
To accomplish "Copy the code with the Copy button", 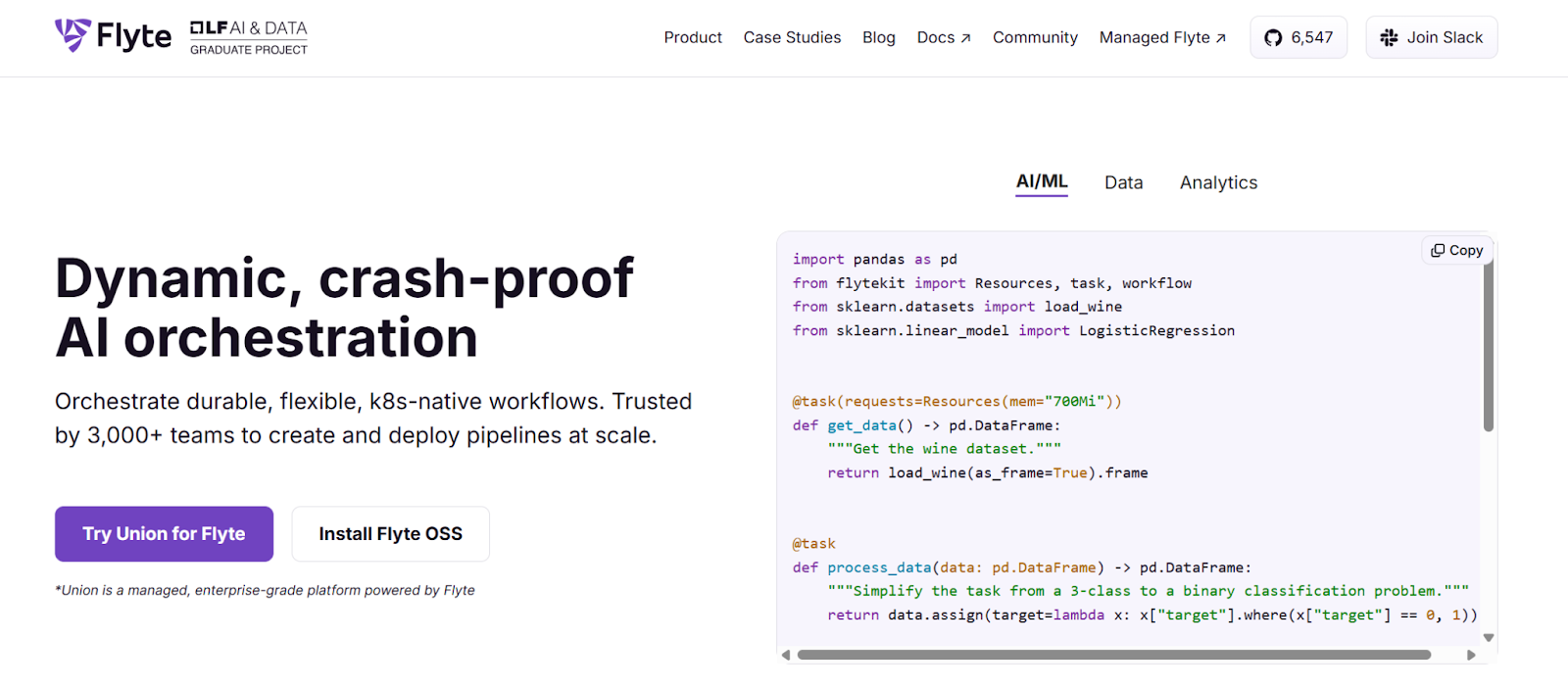I will (x=1457, y=251).
